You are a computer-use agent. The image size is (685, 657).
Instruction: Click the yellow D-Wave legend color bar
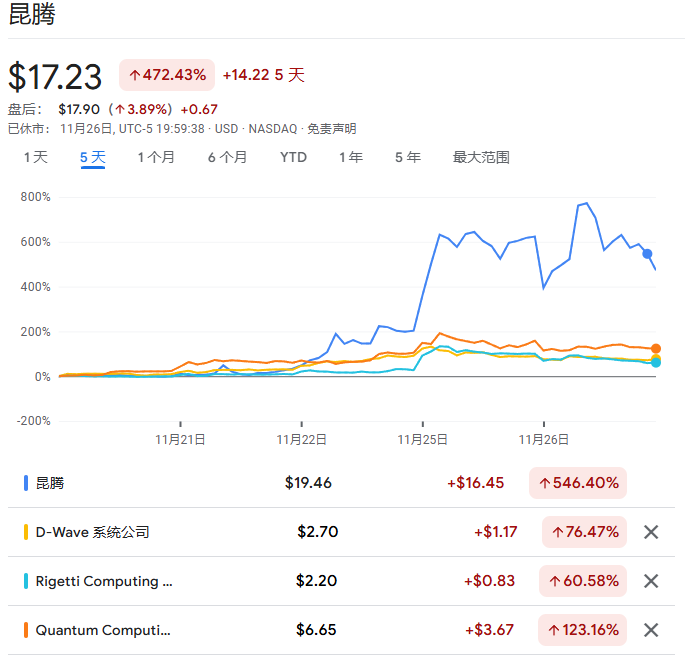coord(26,532)
